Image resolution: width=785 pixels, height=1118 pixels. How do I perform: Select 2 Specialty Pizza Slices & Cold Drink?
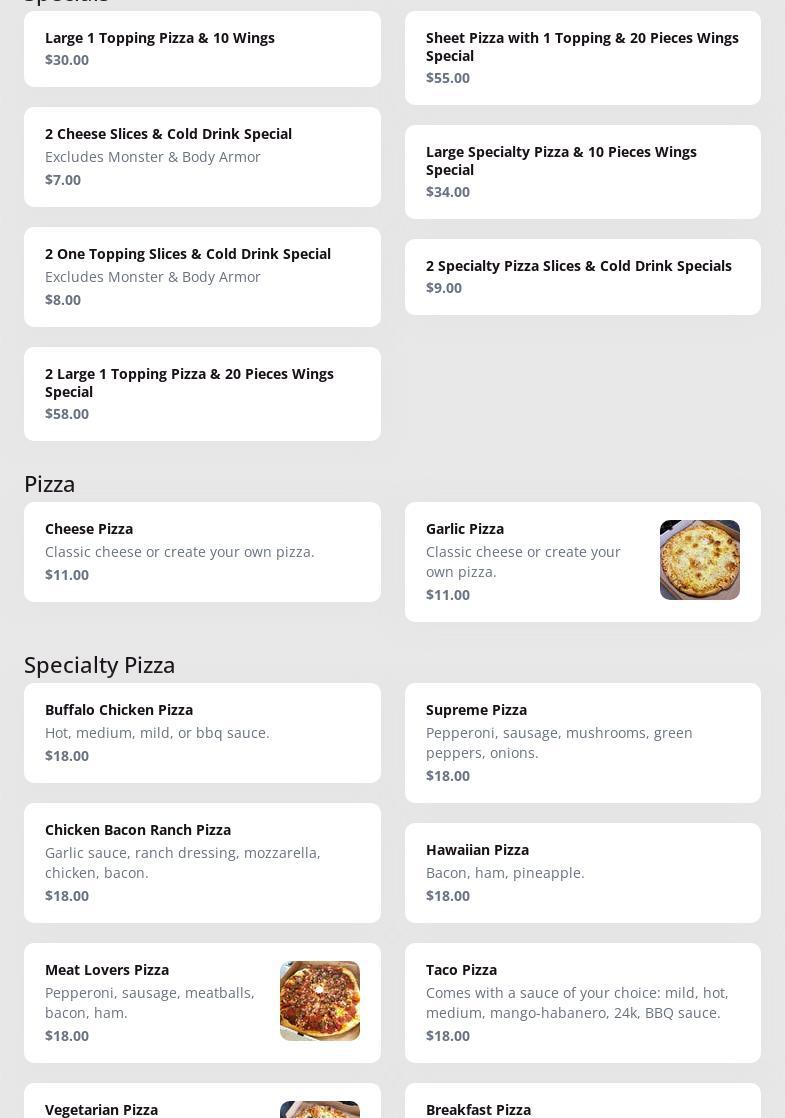[x=583, y=277]
